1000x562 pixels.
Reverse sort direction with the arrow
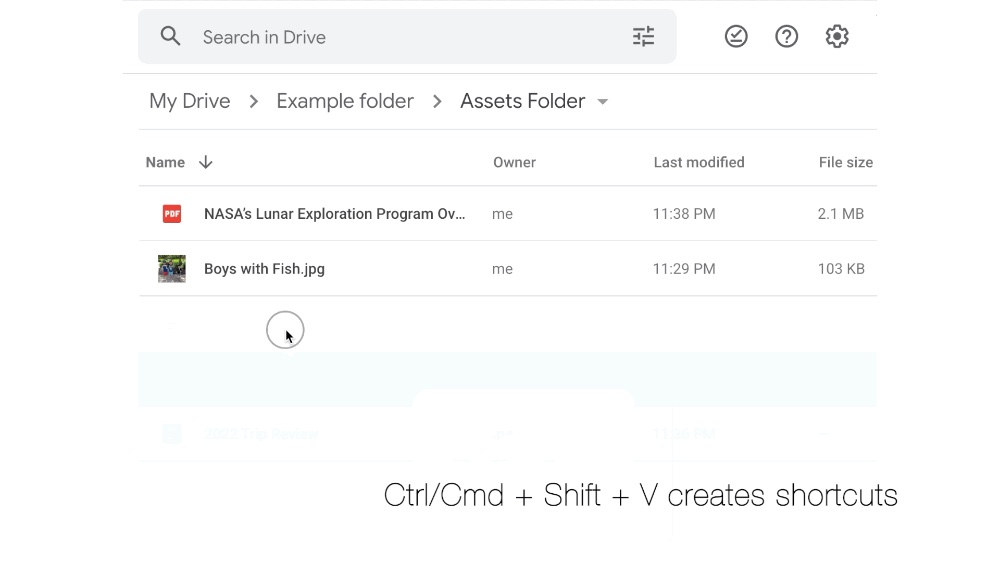(206, 162)
